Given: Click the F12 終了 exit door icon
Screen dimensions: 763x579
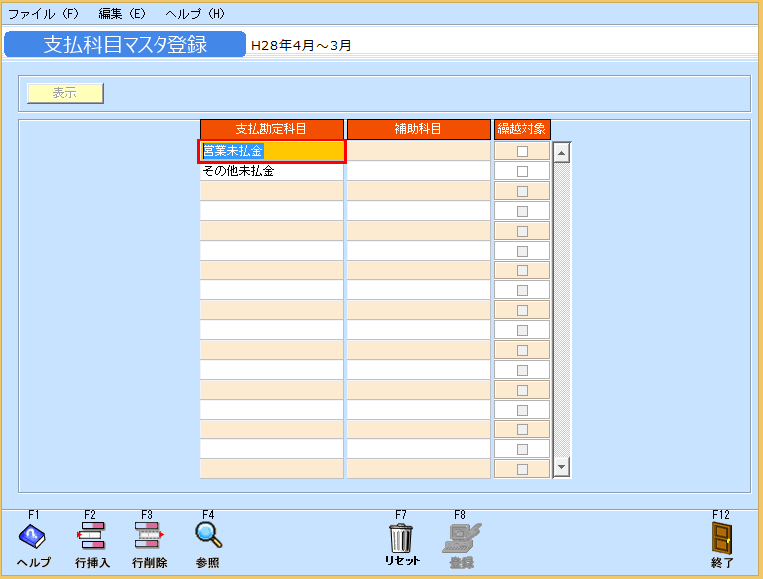Looking at the screenshot, I should tap(722, 538).
